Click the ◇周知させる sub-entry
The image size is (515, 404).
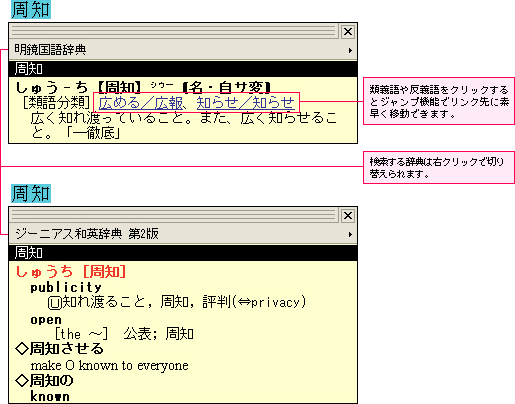(59, 349)
